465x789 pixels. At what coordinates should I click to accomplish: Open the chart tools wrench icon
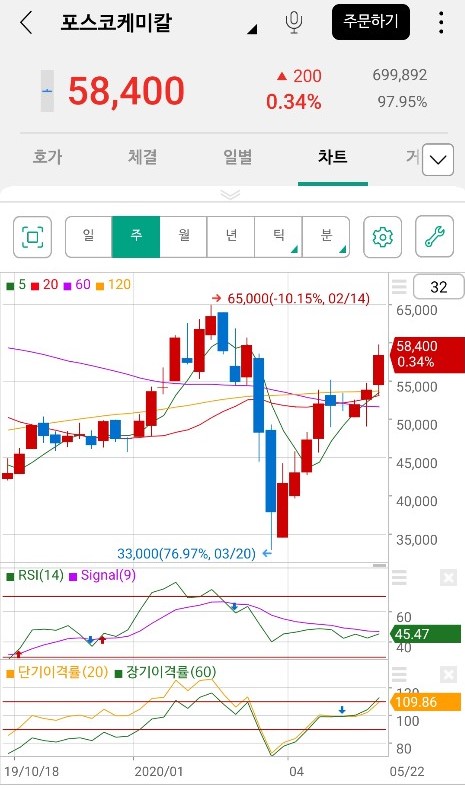coord(434,237)
